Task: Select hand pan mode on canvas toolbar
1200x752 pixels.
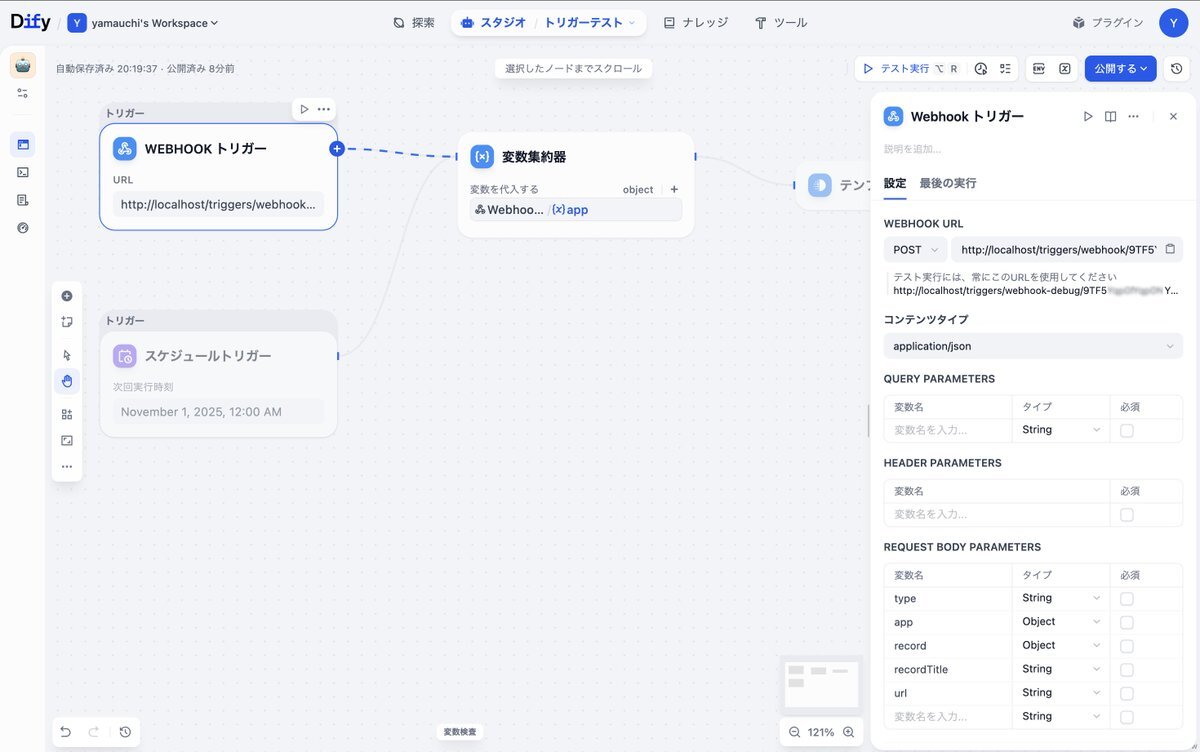Action: [x=67, y=381]
